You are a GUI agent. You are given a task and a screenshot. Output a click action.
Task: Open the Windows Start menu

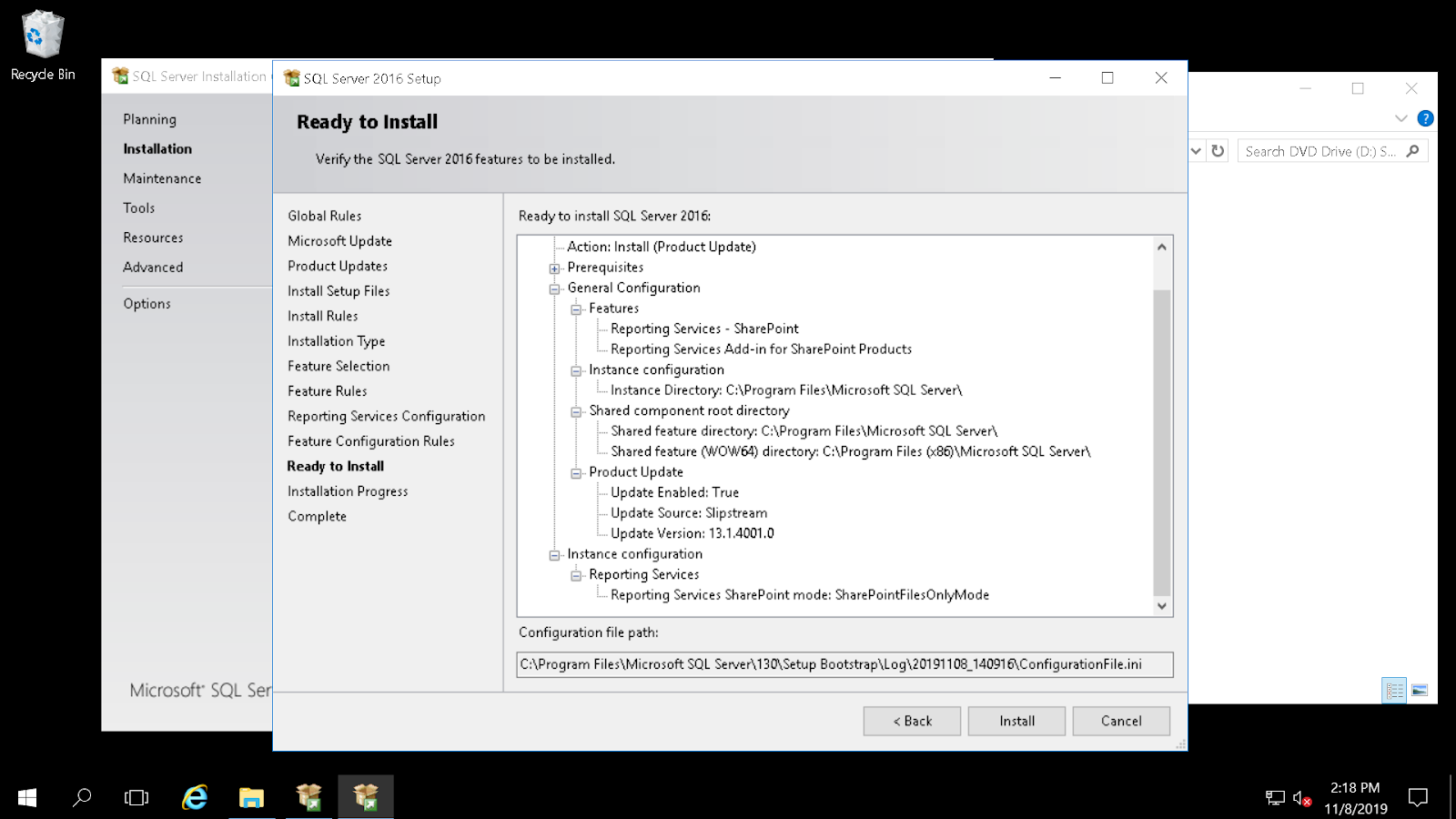[x=27, y=798]
